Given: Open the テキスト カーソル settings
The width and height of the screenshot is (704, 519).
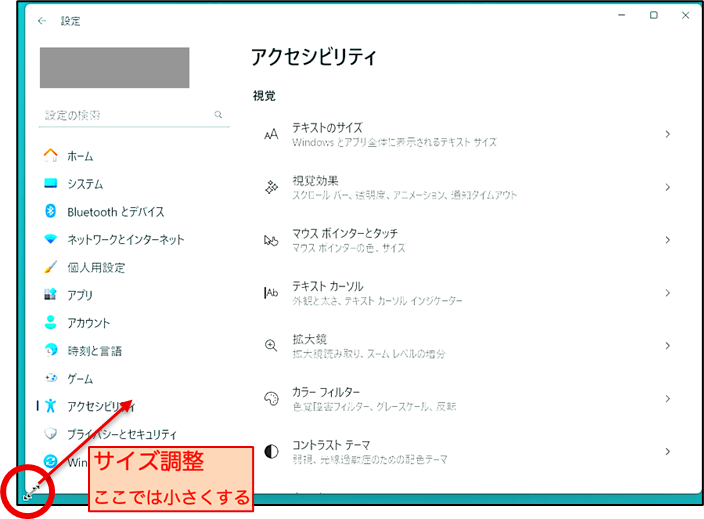Looking at the screenshot, I should [460, 292].
